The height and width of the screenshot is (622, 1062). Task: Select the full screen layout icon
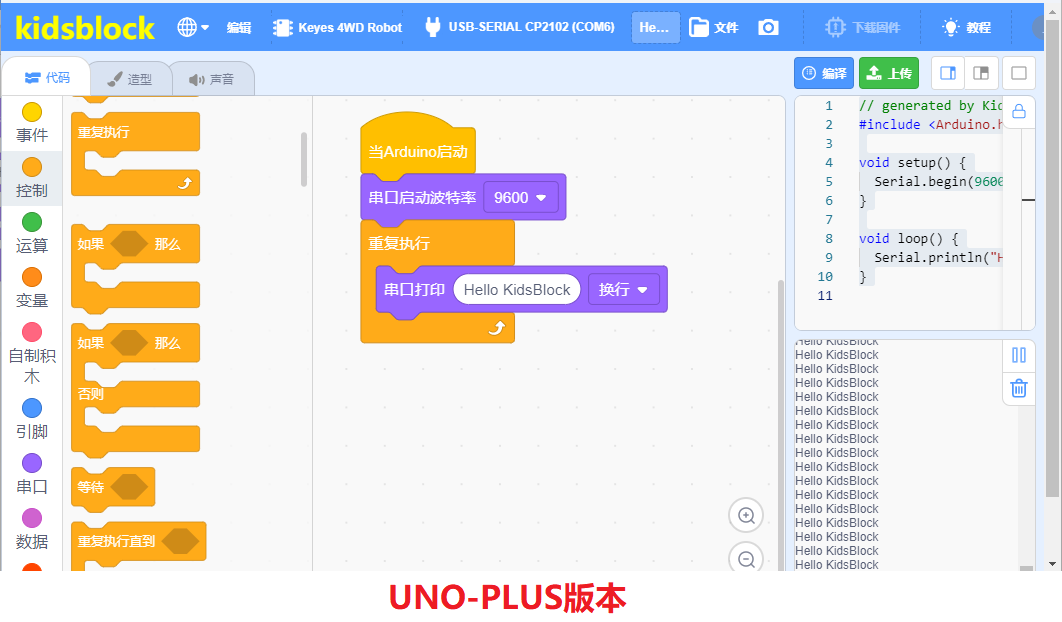pyautogui.click(x=1019, y=73)
